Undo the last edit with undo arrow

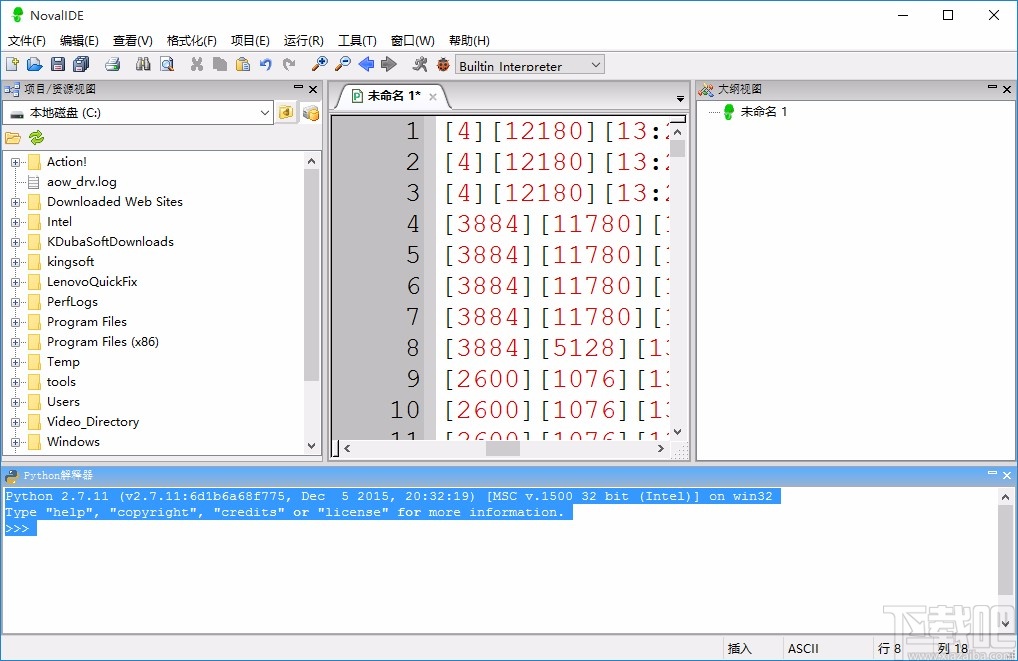click(x=266, y=64)
